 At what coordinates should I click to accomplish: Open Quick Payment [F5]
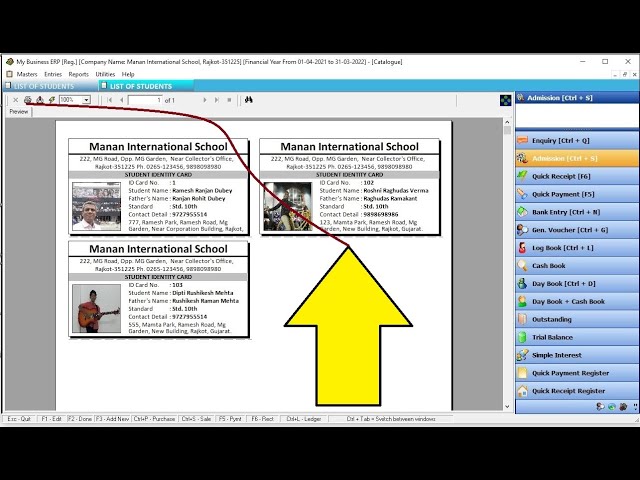(x=577, y=194)
